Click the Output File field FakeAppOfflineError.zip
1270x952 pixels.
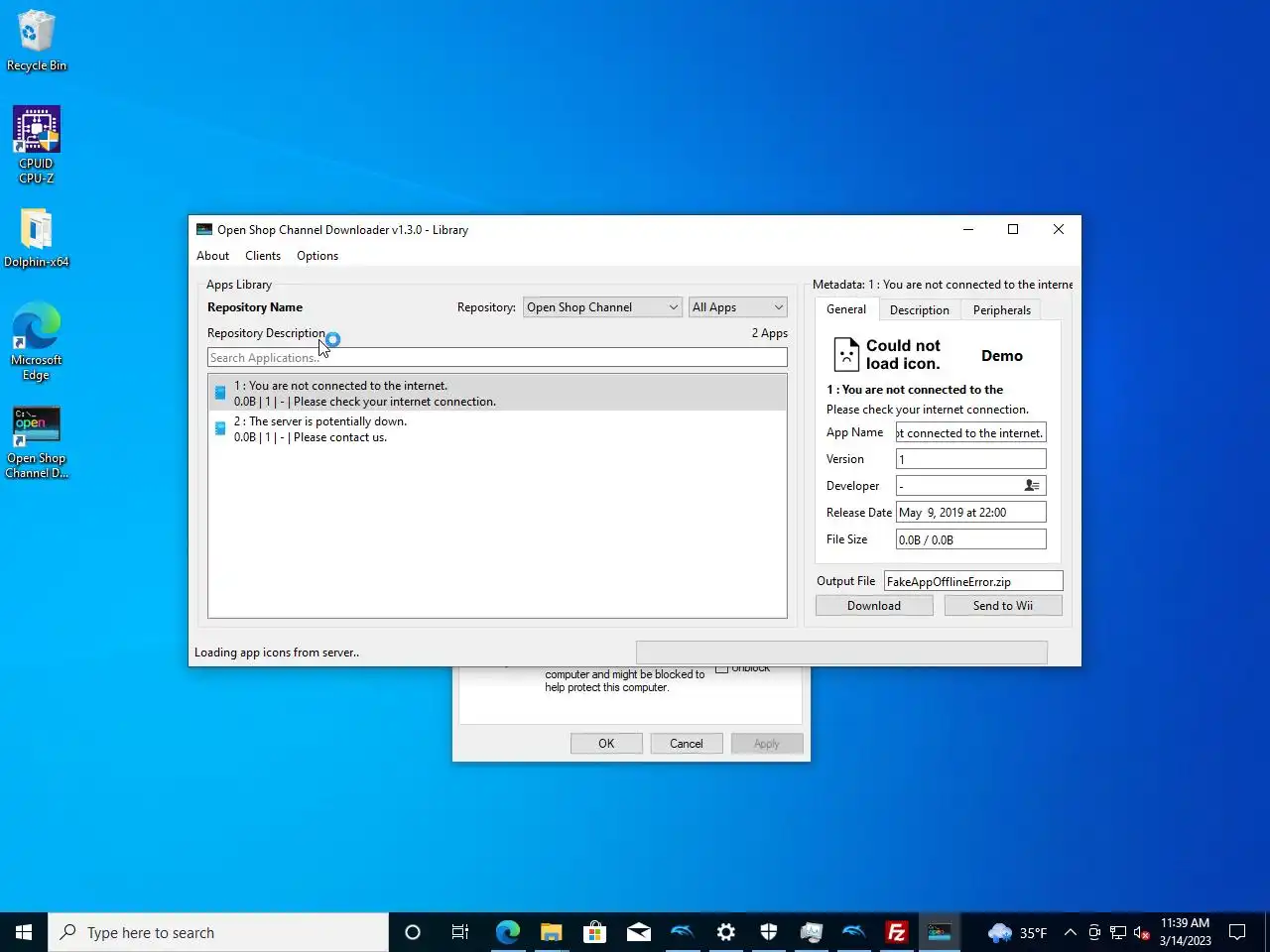pos(973,581)
